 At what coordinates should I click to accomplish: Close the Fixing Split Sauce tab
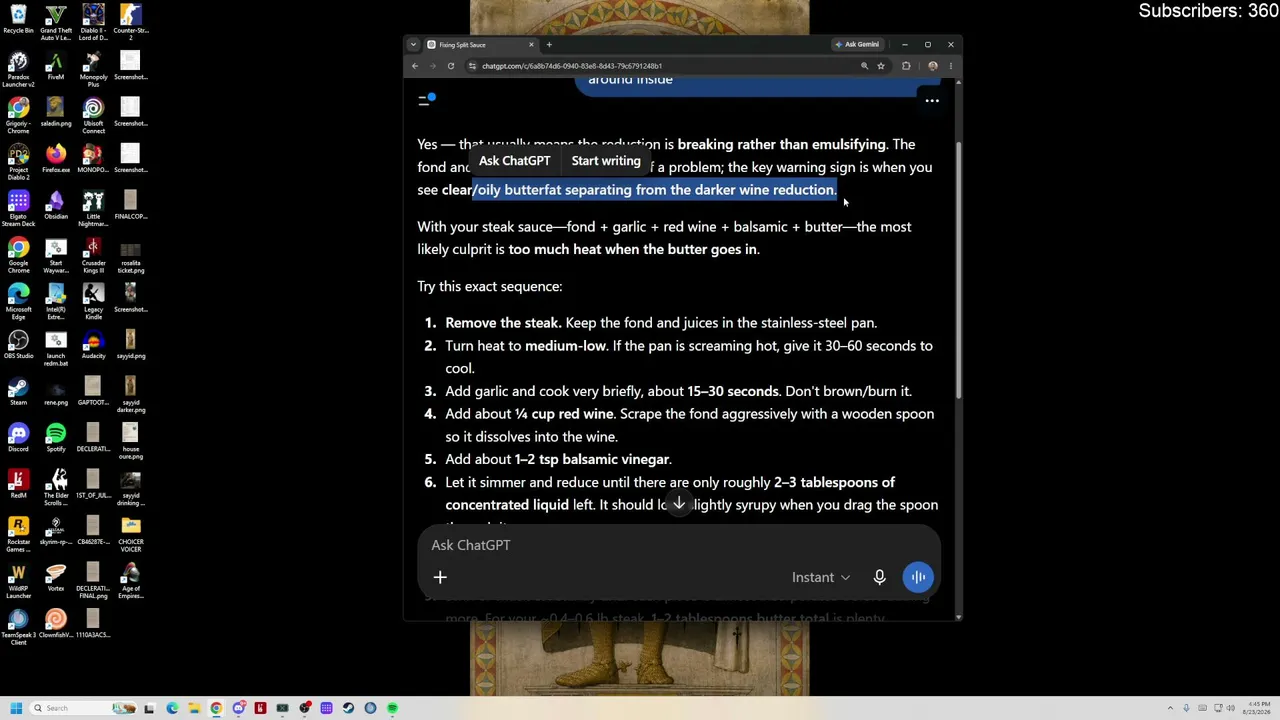click(x=531, y=45)
